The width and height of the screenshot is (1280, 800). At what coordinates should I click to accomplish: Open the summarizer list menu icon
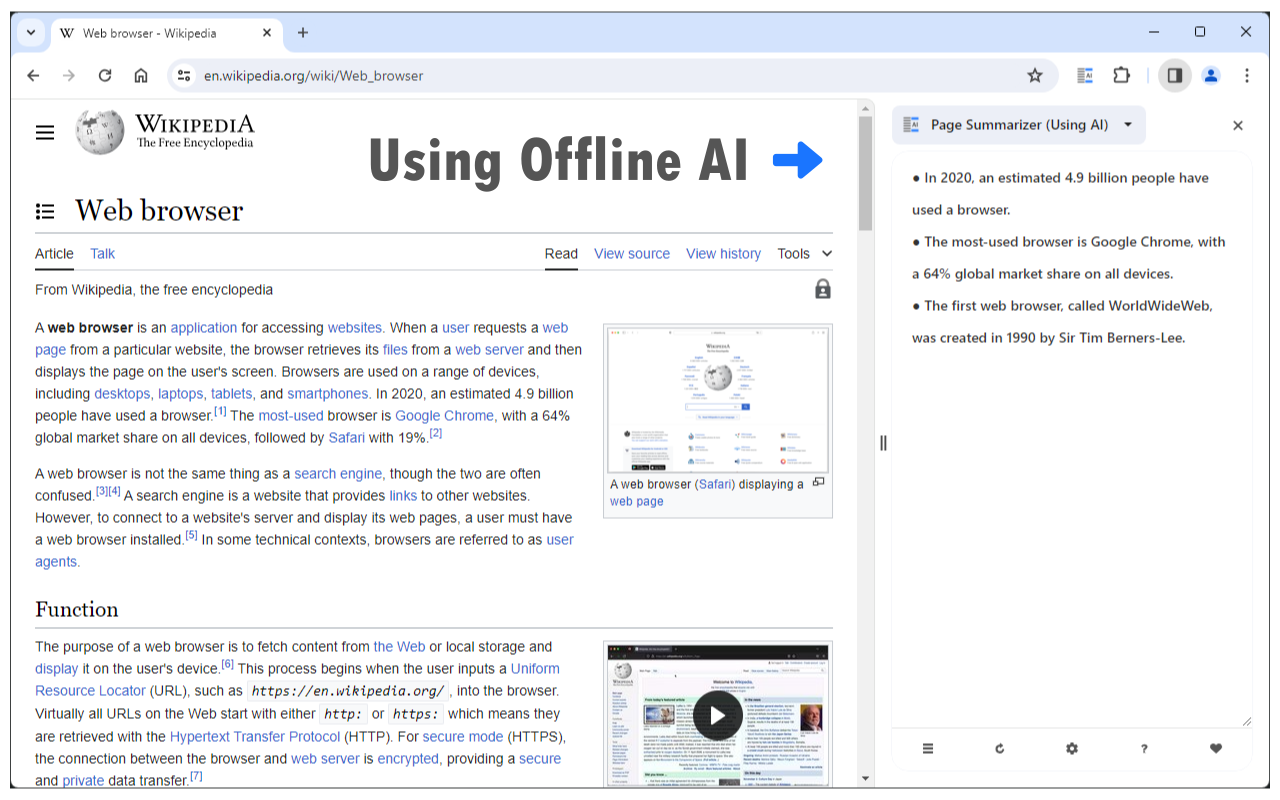pos(928,748)
